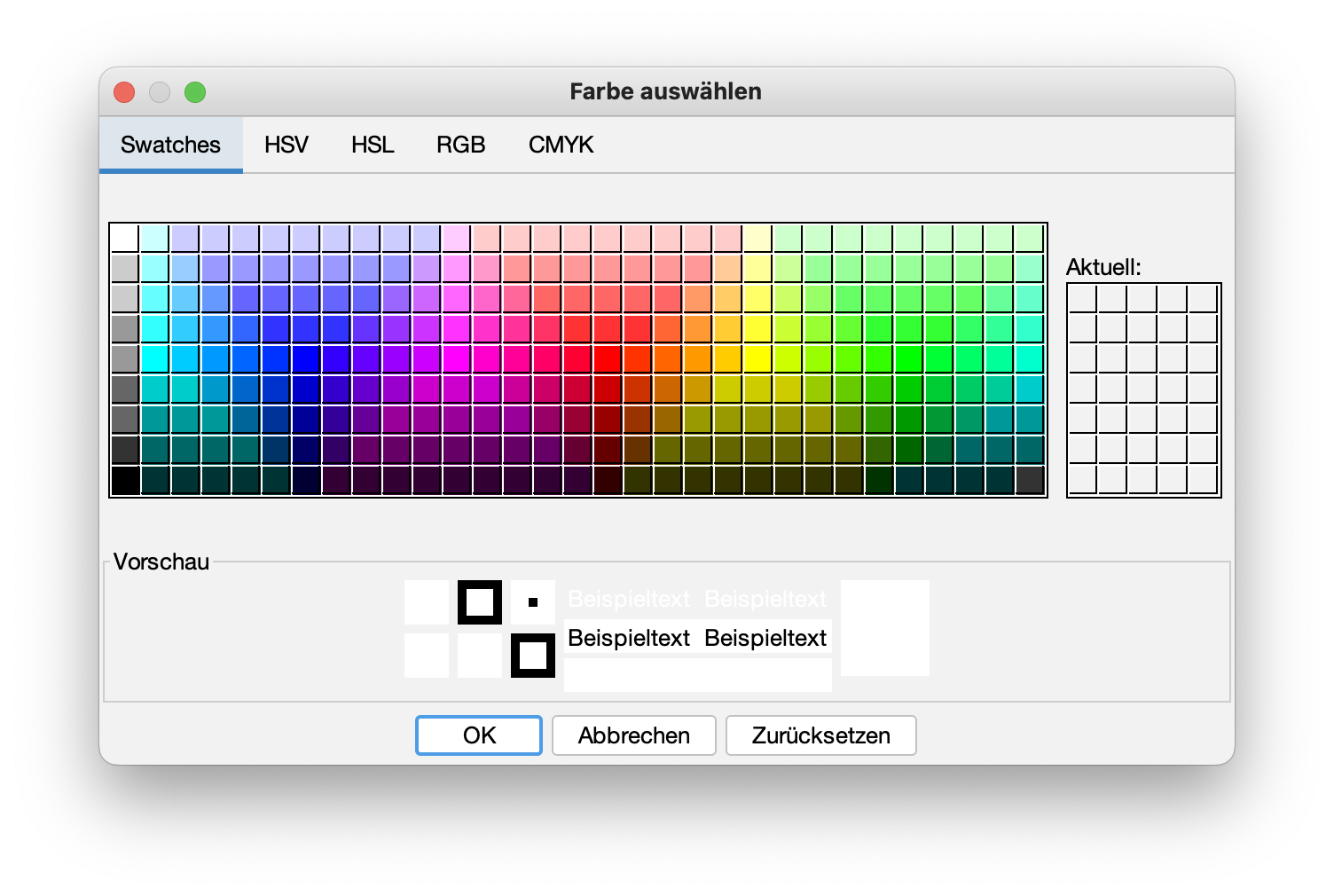Confirm the color with OK
Screen dimensions: 1334x896
tap(479, 735)
